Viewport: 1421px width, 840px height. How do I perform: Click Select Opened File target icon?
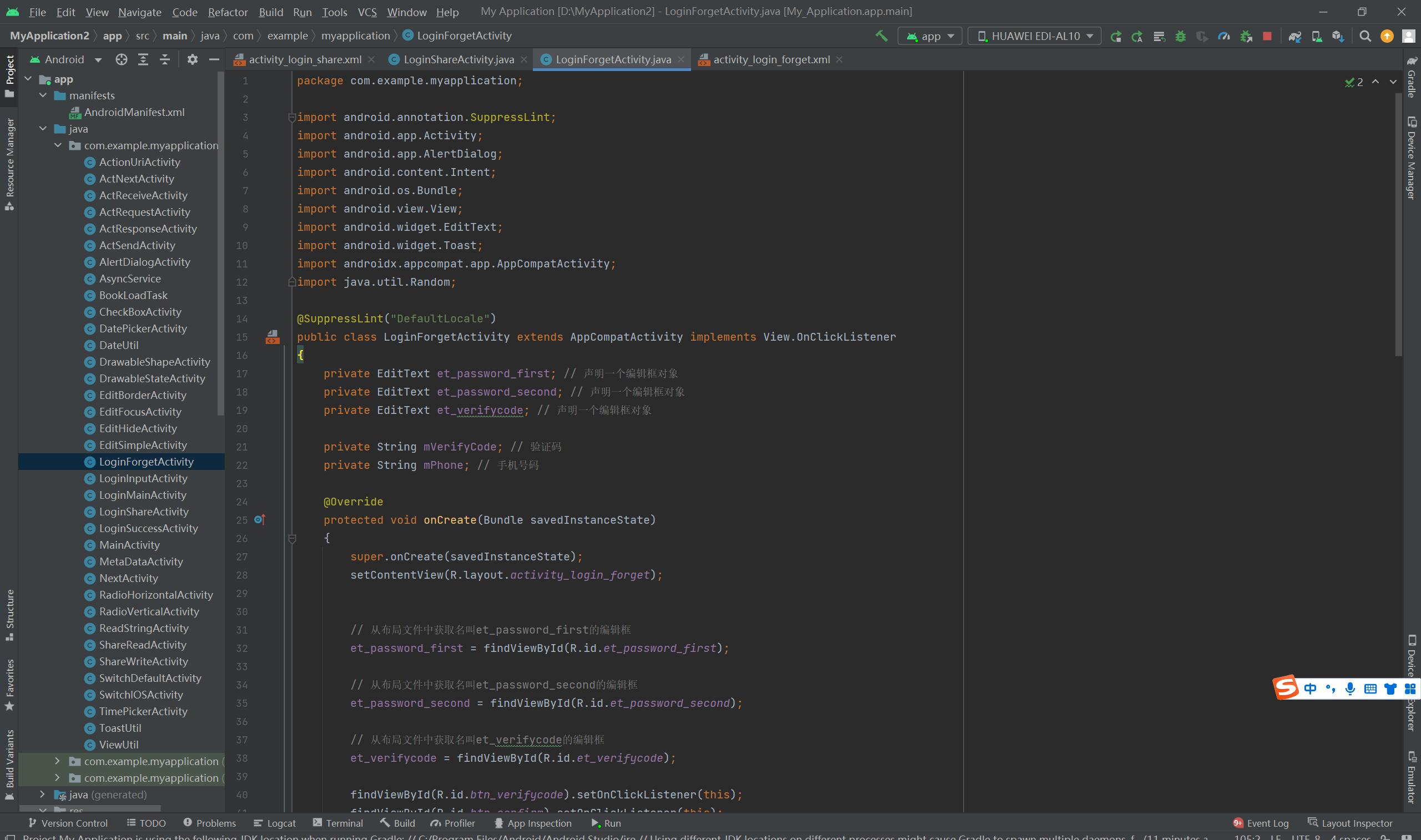pyautogui.click(x=121, y=59)
